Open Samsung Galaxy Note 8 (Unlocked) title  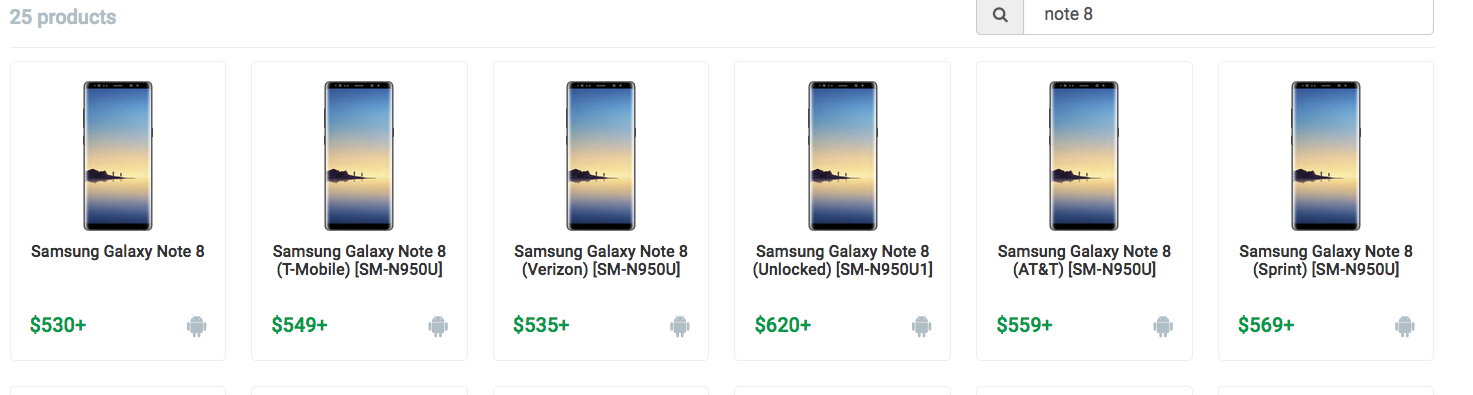[842, 260]
